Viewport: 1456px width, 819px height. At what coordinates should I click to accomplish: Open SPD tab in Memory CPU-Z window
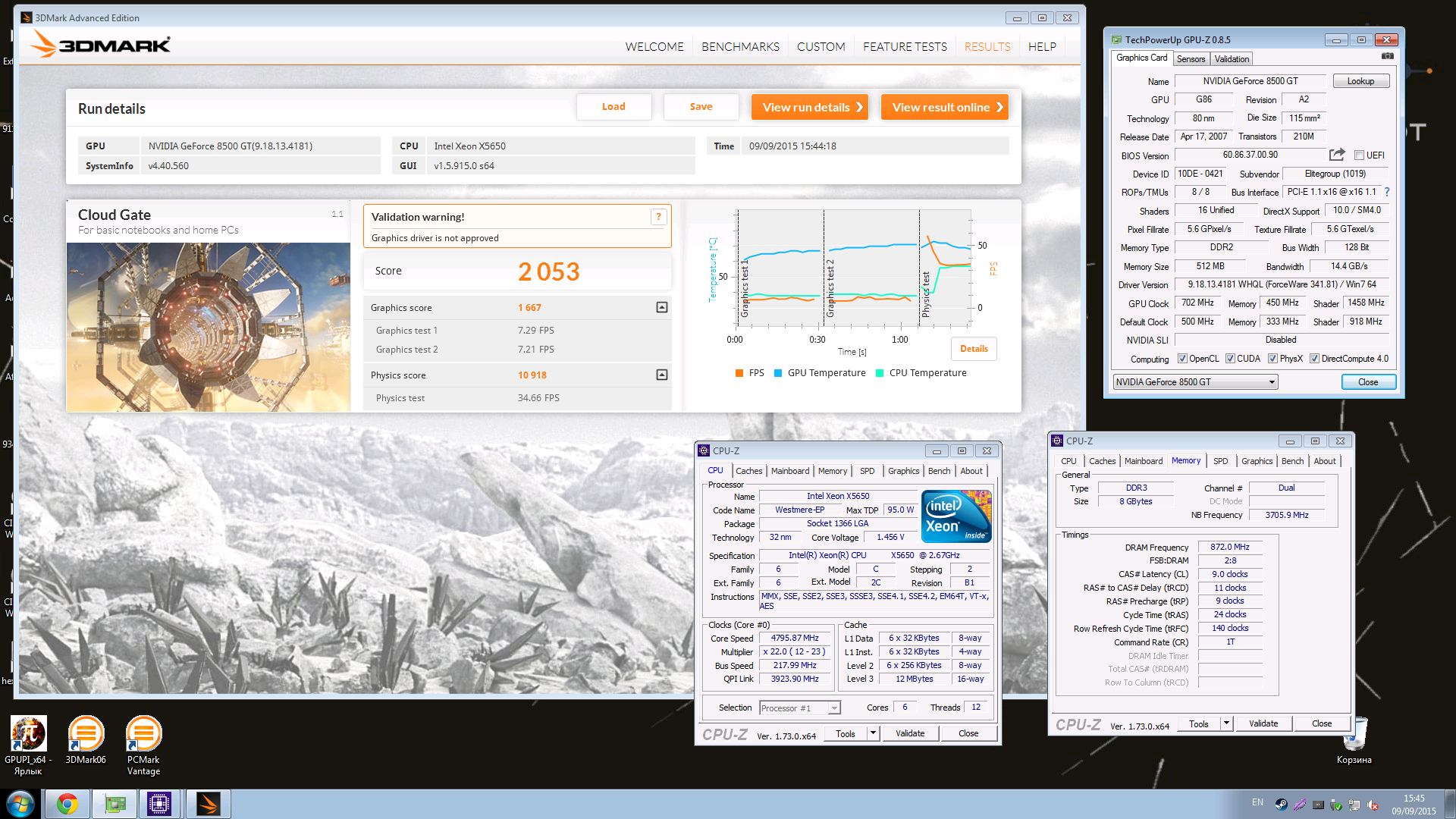pos(1220,461)
